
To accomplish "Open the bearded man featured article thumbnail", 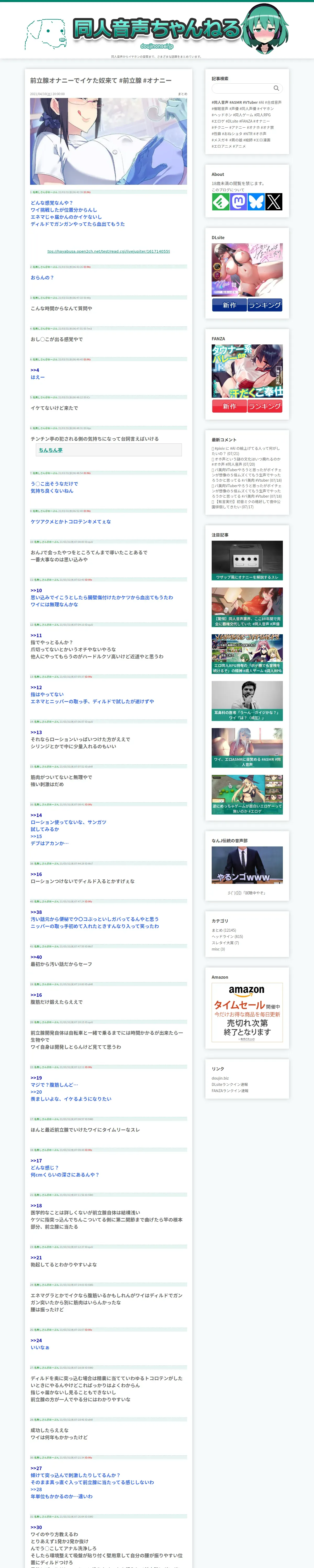I will click(x=247, y=701).
